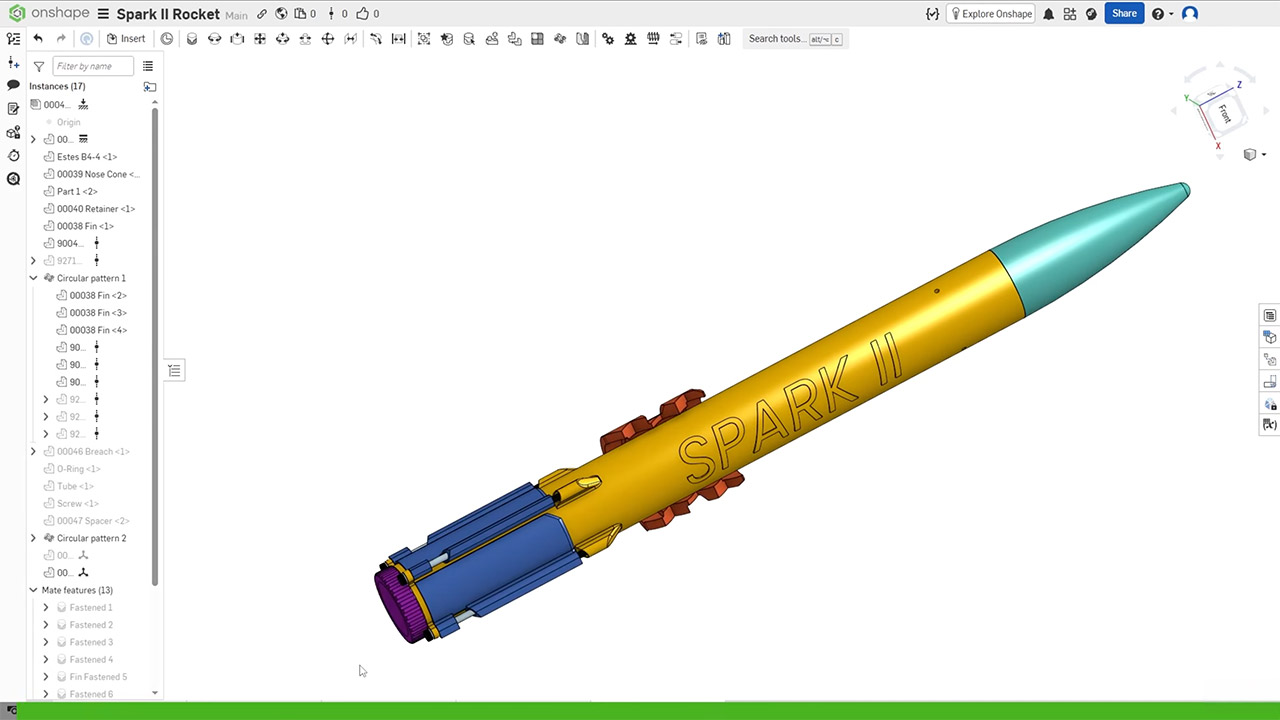The height and width of the screenshot is (720, 1280).
Task: Collapse the Mate features (13) section
Action: (x=33, y=590)
